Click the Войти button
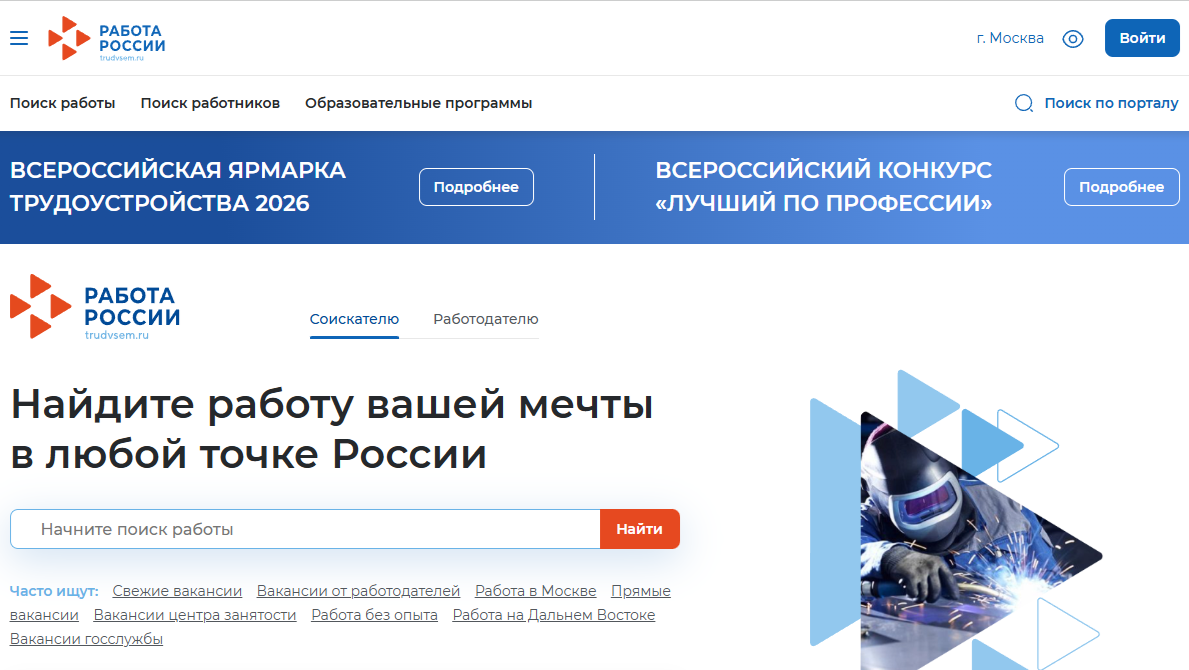 point(1142,38)
